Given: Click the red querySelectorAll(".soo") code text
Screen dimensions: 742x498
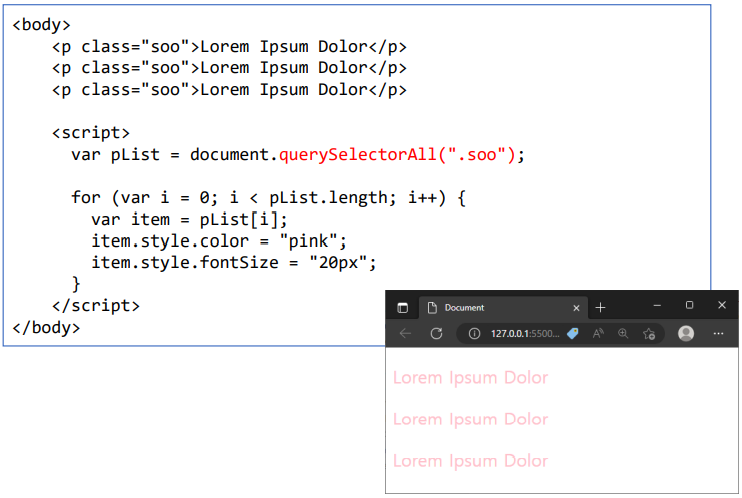Looking at the screenshot, I should click(x=397, y=155).
